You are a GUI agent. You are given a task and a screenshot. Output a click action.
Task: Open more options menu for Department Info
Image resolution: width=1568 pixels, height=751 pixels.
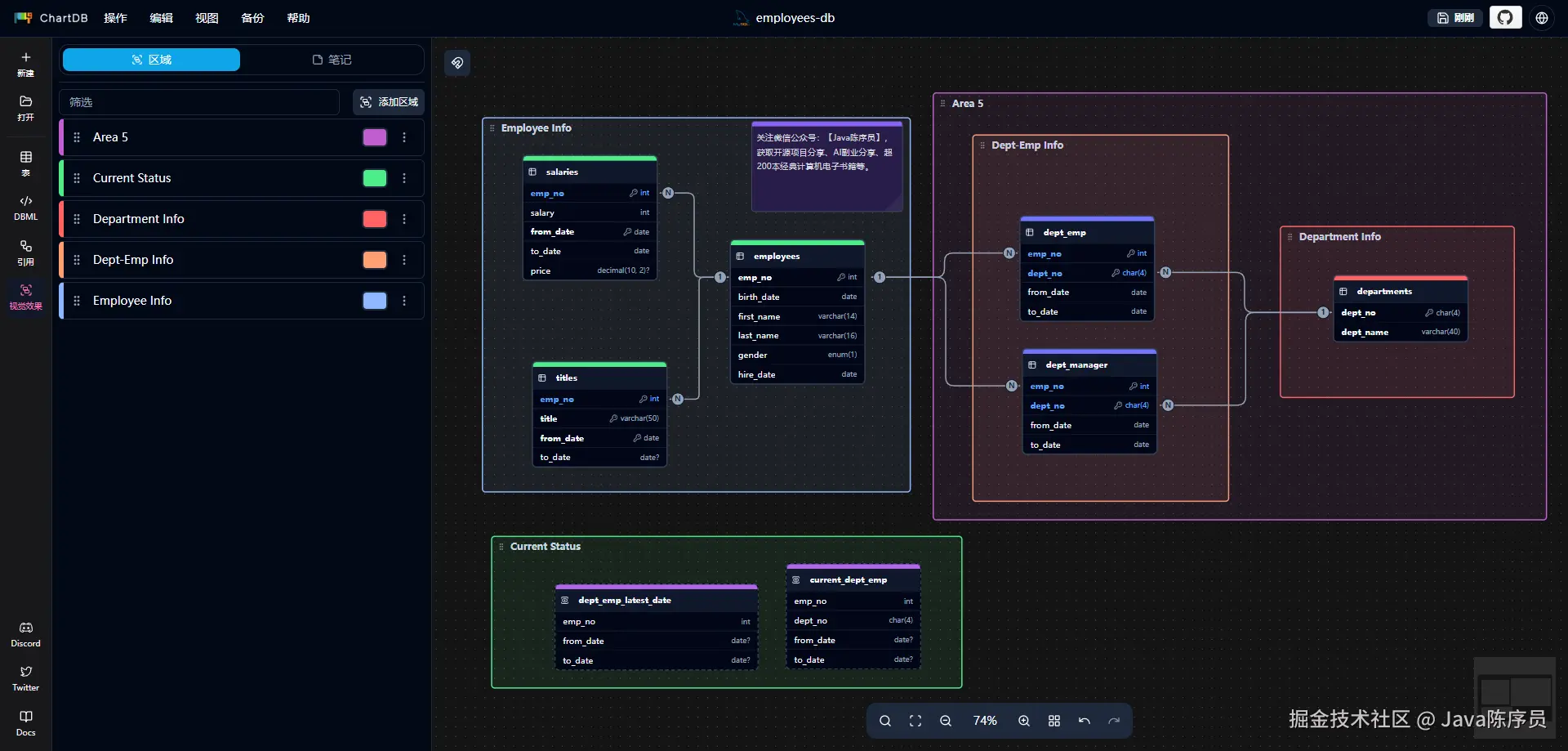tap(404, 219)
